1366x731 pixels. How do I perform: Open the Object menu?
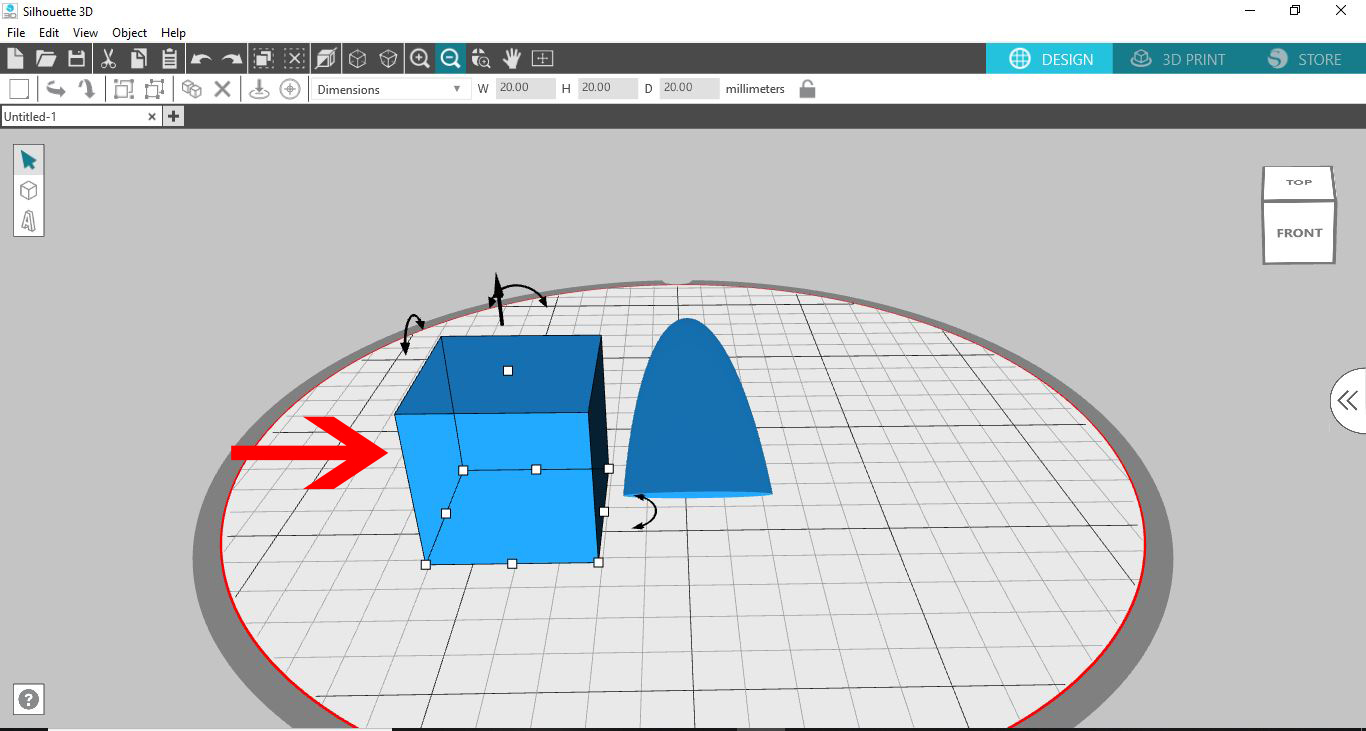[130, 33]
